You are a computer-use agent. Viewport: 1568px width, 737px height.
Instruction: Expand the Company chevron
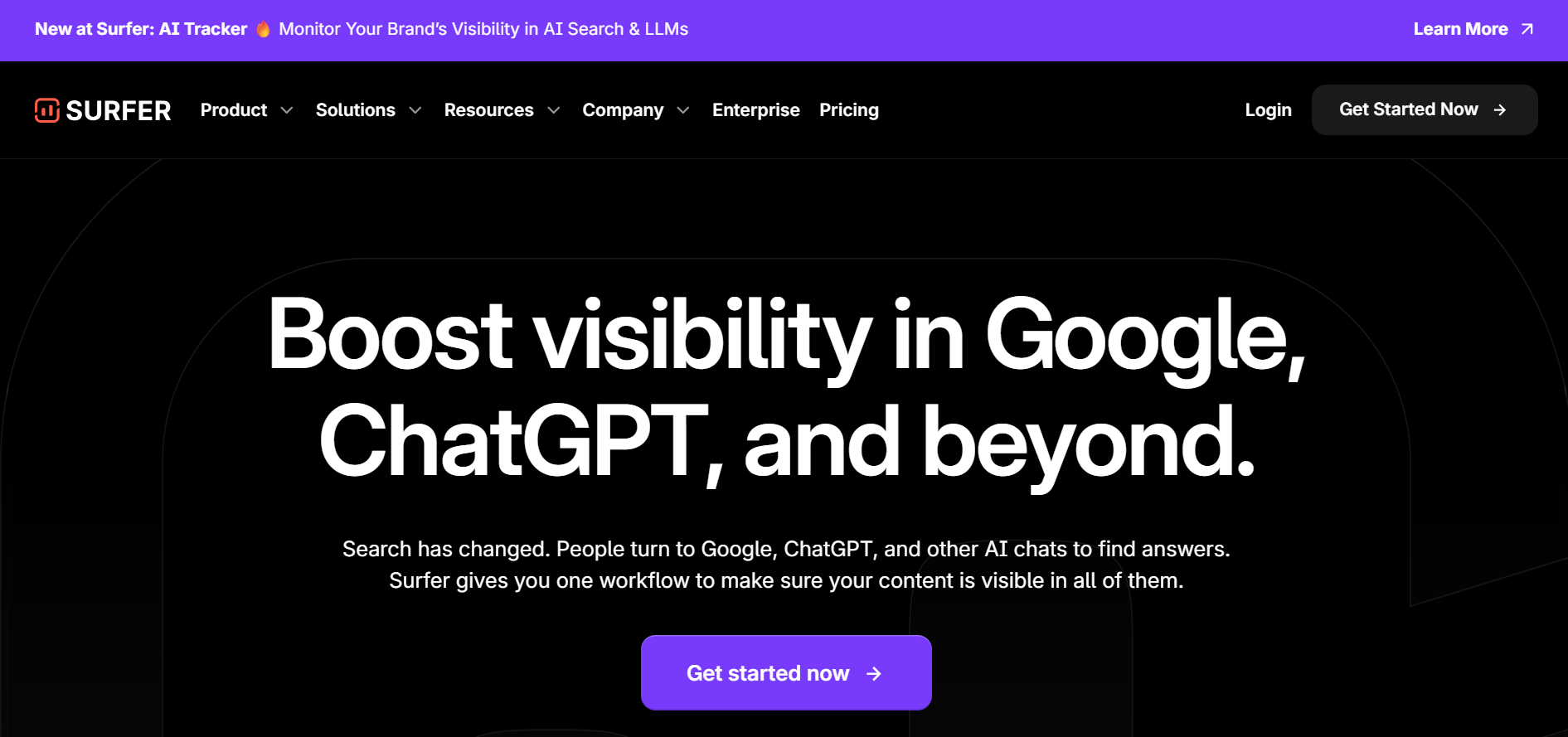click(683, 110)
